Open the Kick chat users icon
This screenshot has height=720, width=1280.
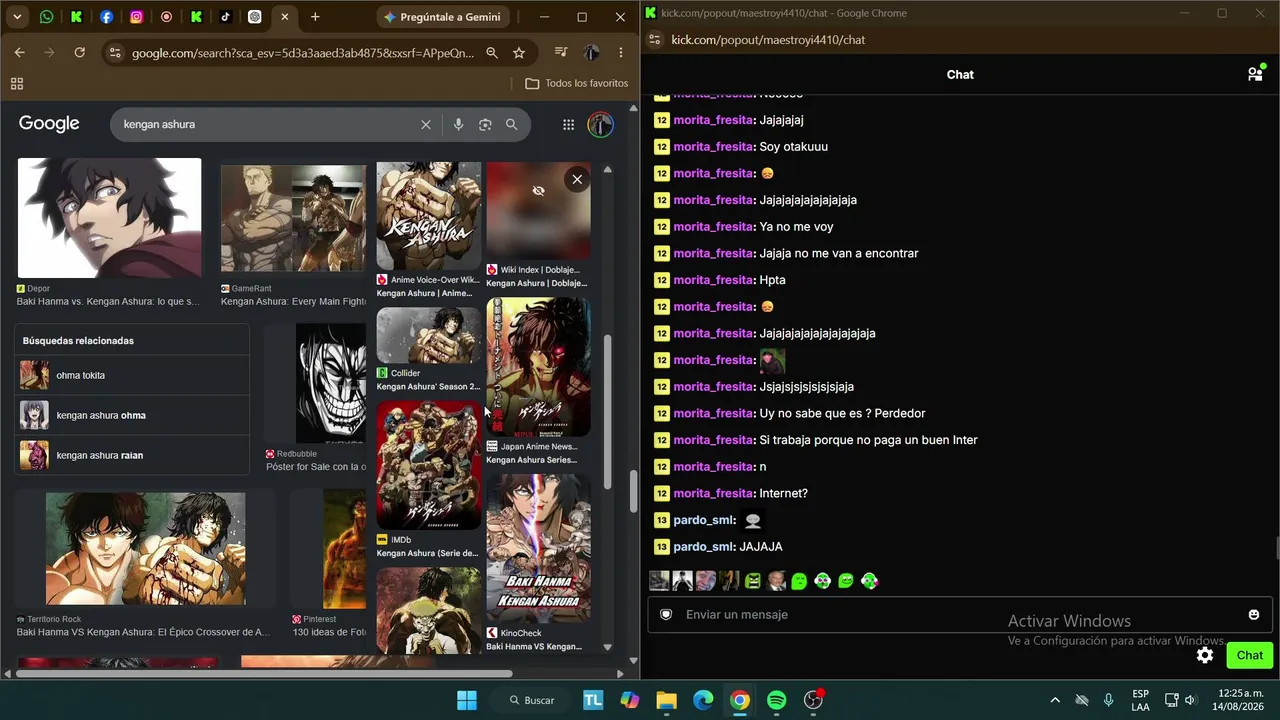(1255, 74)
